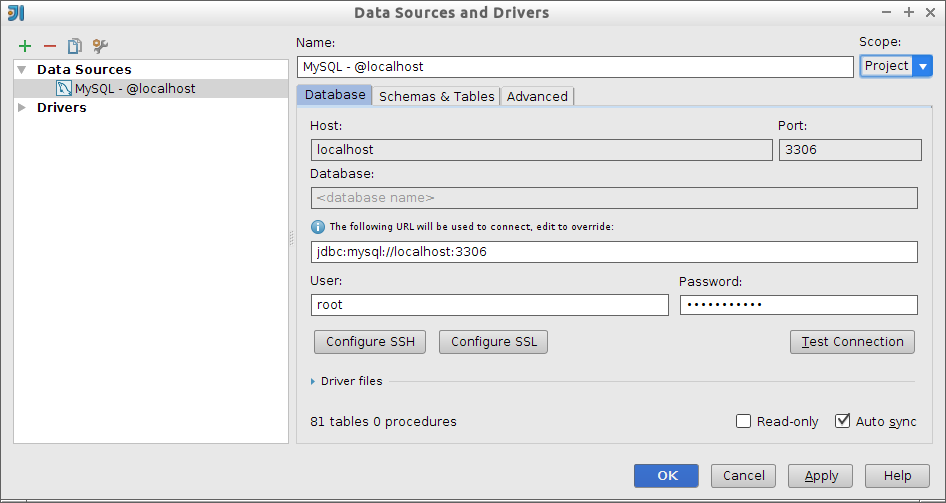This screenshot has width=946, height=503.
Task: Click the JDBC URL field
Action: click(614, 252)
